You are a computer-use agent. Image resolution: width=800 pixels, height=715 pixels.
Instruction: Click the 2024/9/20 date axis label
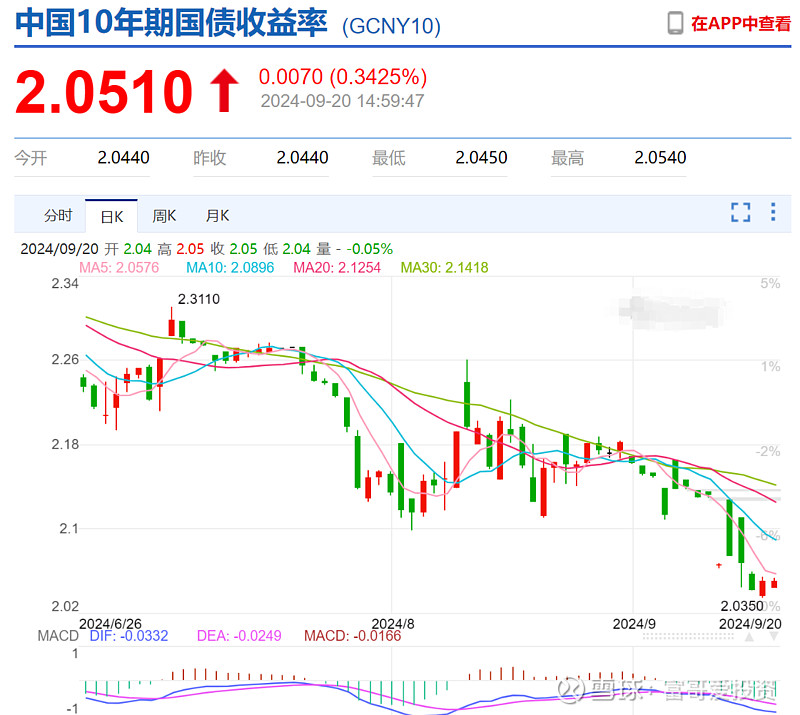pos(750,624)
